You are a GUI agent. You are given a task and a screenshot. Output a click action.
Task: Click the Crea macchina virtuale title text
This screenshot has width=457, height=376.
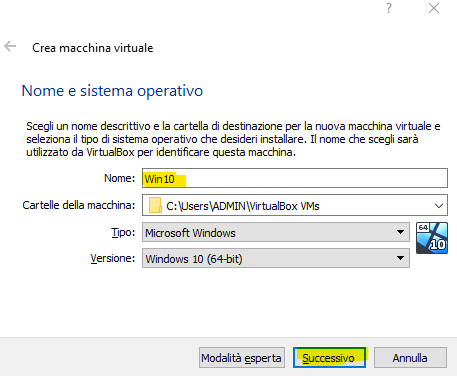(93, 48)
